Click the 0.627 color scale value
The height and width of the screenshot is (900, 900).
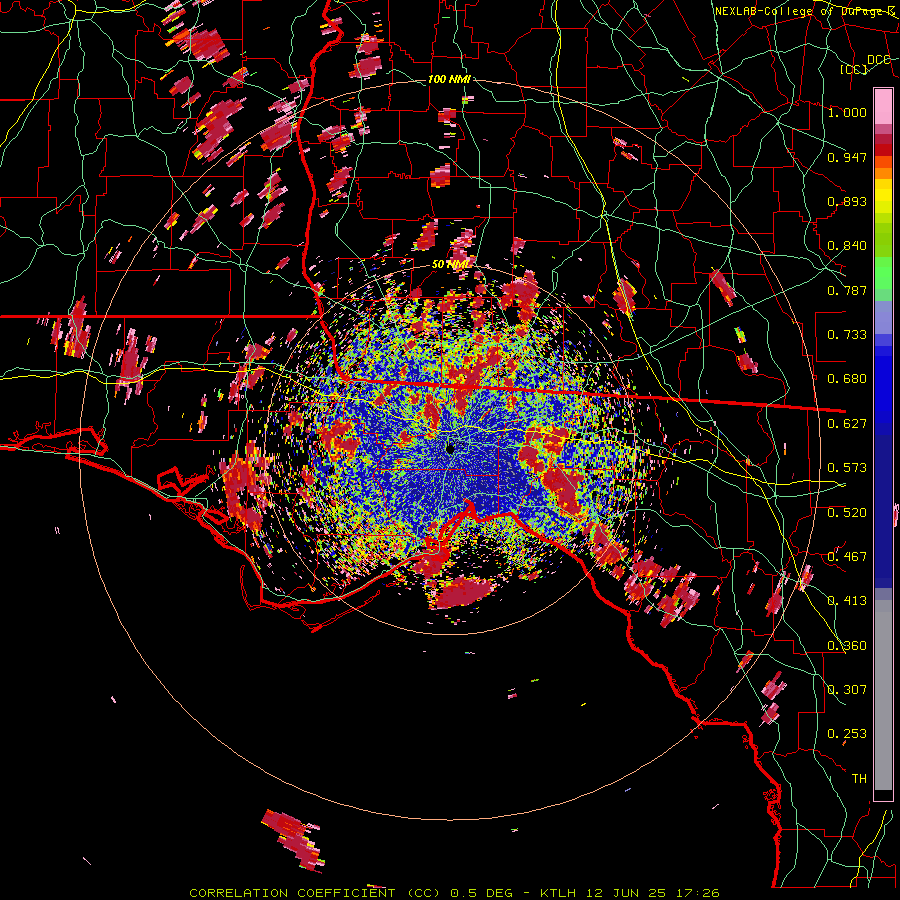pyautogui.click(x=847, y=424)
